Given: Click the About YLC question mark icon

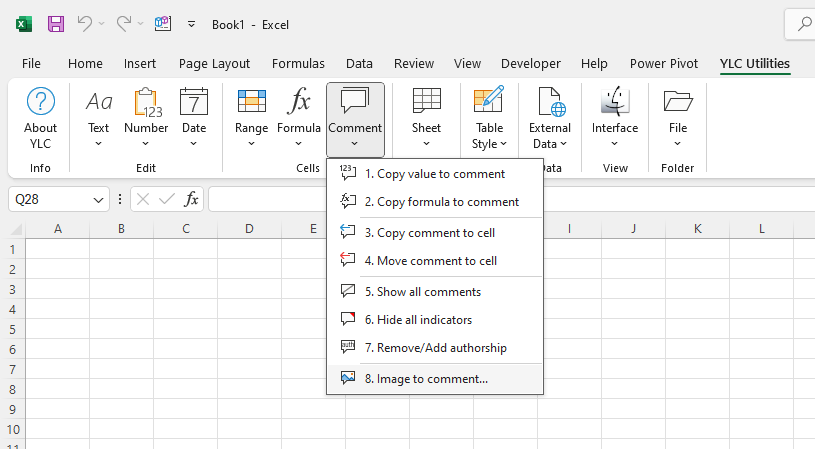Looking at the screenshot, I should click(40, 102).
